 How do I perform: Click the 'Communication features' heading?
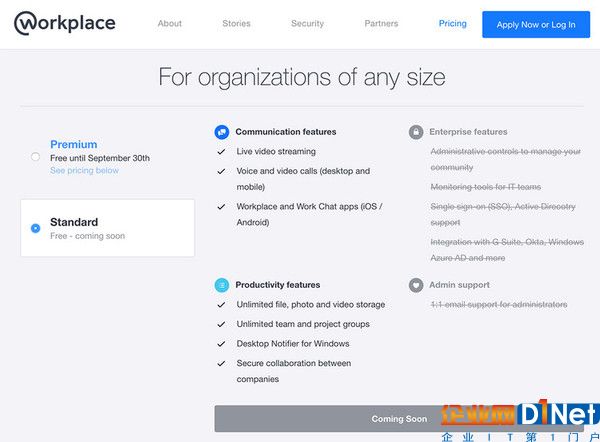click(x=286, y=132)
